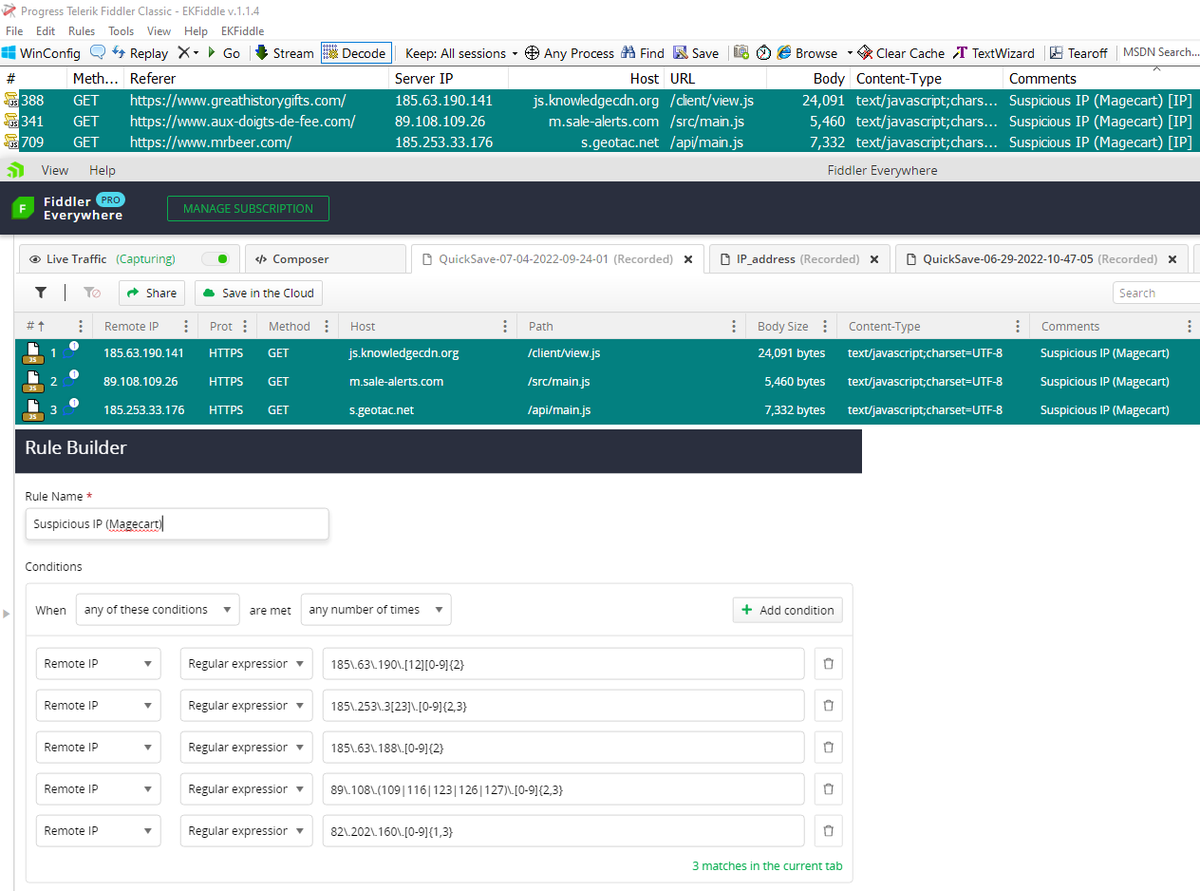Image resolution: width=1200 pixels, height=891 pixels.
Task: Click the comment bubble icon in Fiddler Classic toolbar
Action: [98, 53]
